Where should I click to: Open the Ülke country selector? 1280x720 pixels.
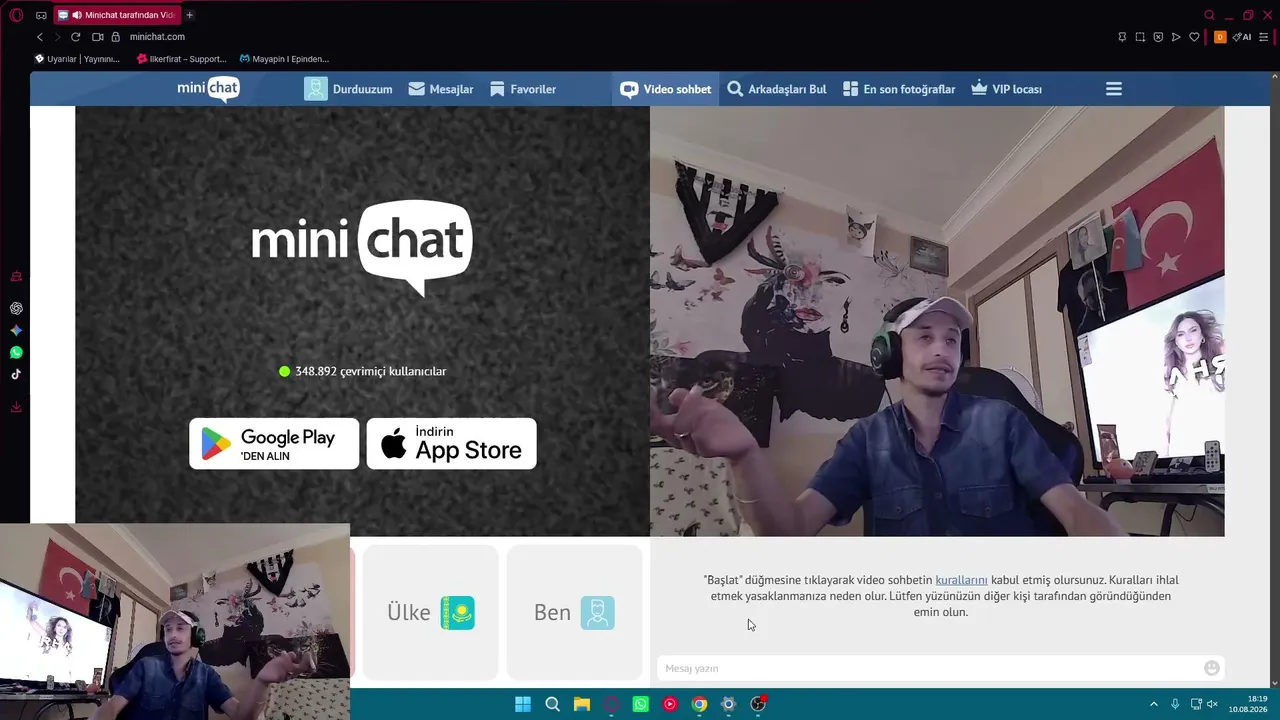430,612
